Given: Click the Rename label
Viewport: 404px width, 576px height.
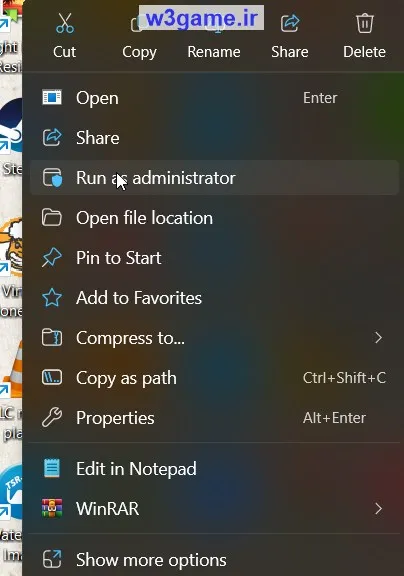Looking at the screenshot, I should coord(214,52).
